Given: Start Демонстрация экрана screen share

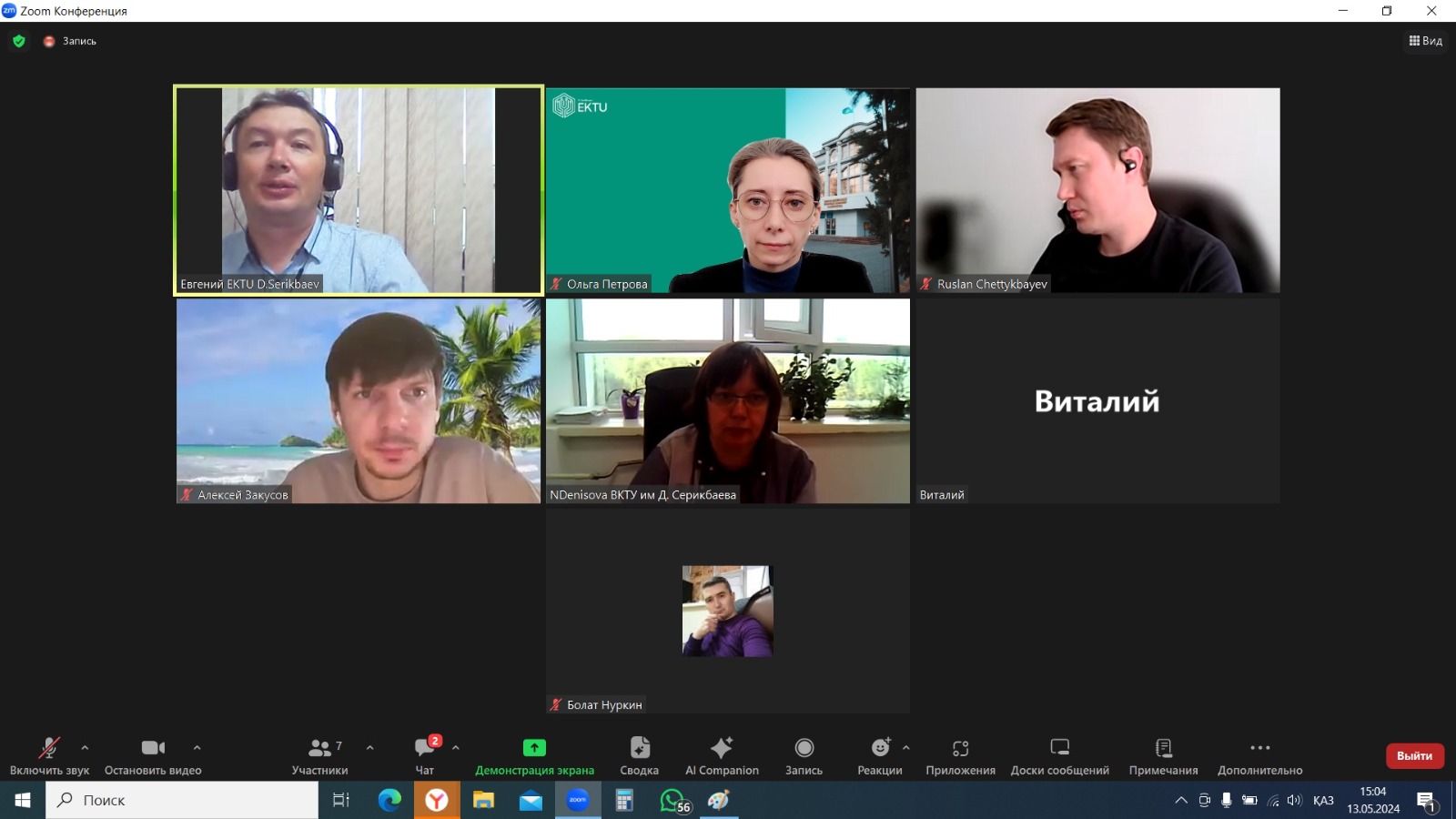Looking at the screenshot, I should coord(534,755).
